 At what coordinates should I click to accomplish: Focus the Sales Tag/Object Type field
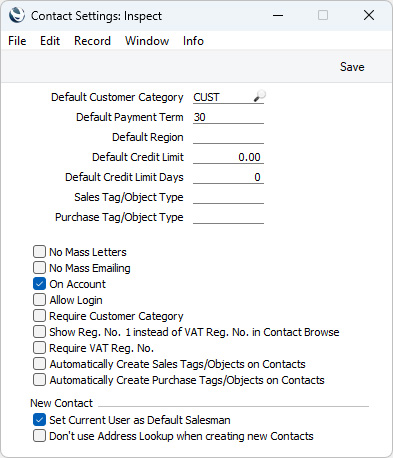click(x=228, y=197)
